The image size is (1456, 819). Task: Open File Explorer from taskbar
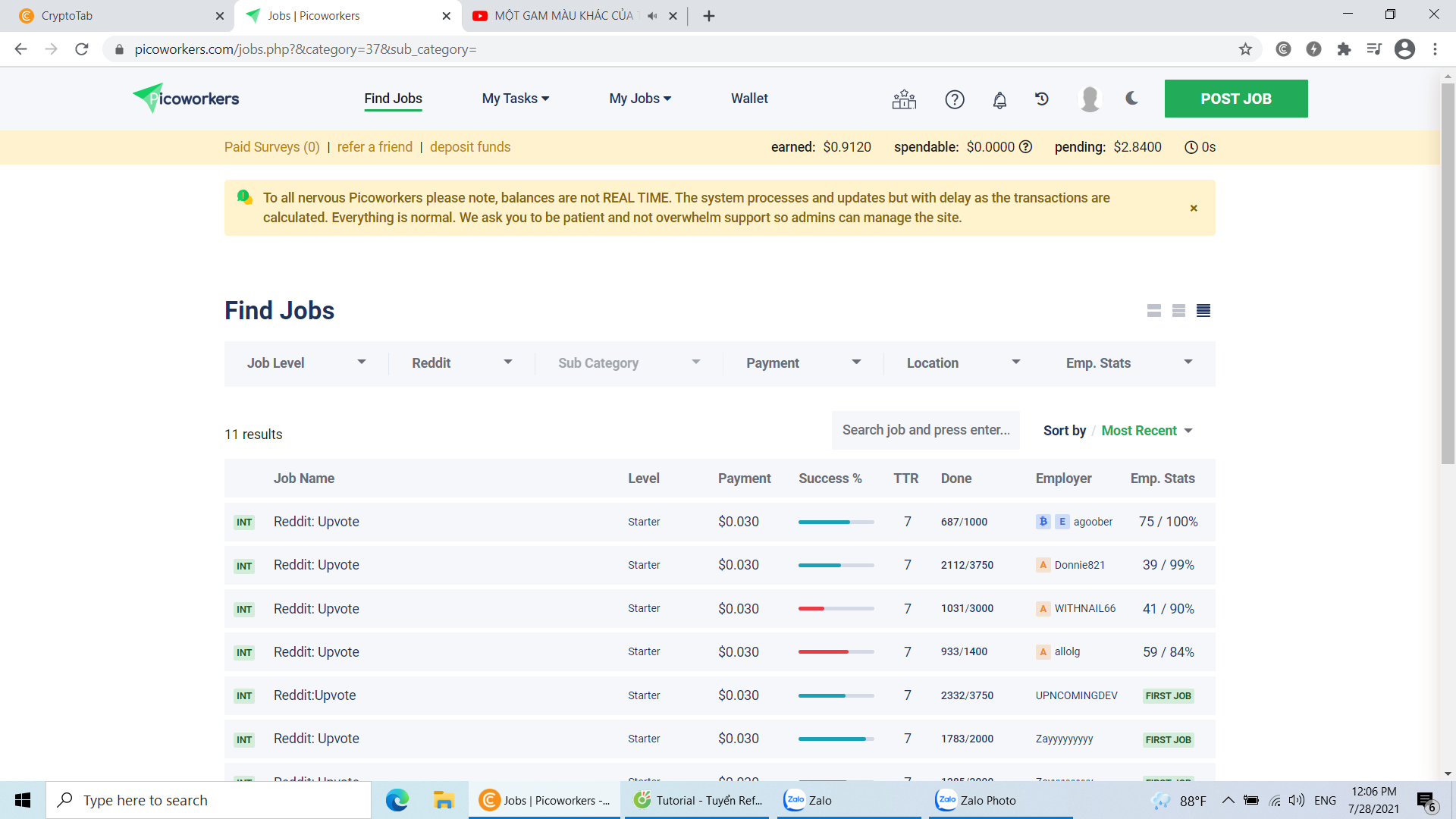(443, 800)
